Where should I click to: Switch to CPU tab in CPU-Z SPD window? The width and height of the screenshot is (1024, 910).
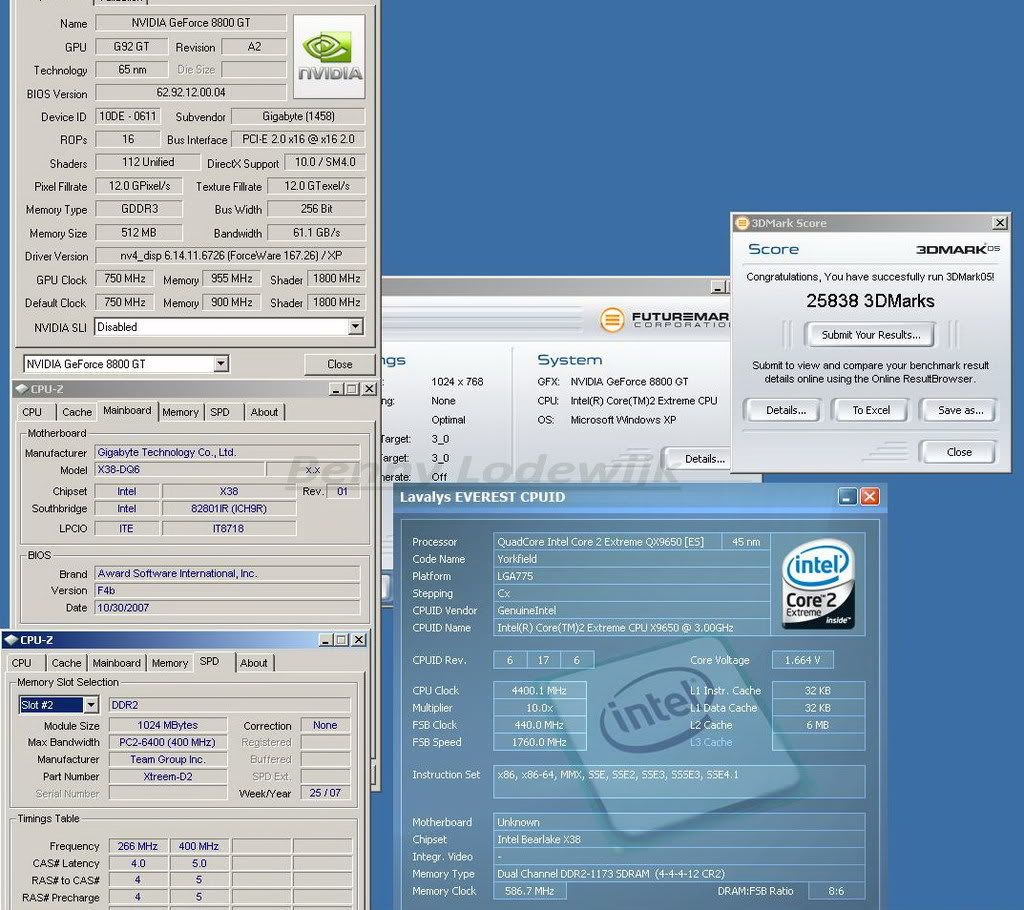[22, 663]
